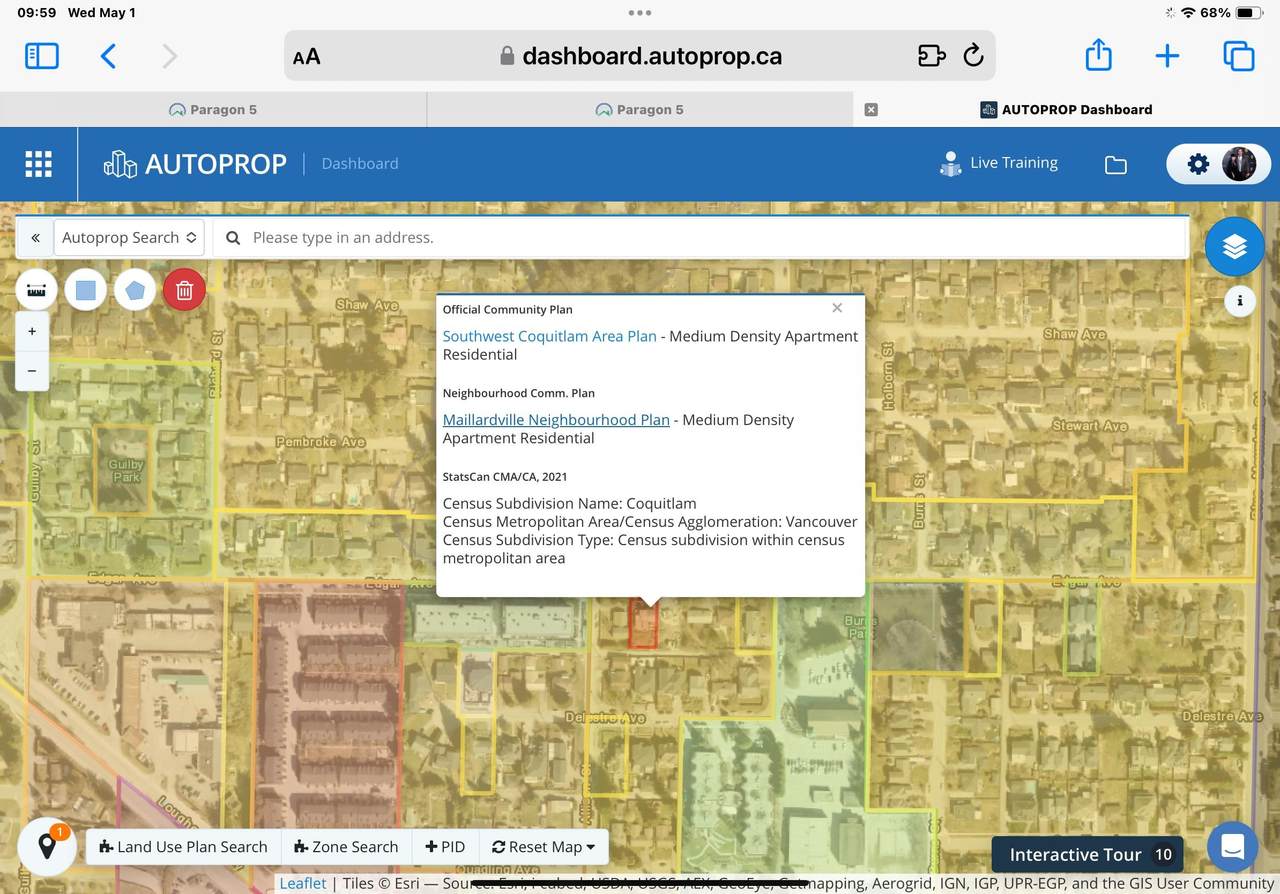
Task: Open the Leaflet attribution link
Action: point(303,883)
